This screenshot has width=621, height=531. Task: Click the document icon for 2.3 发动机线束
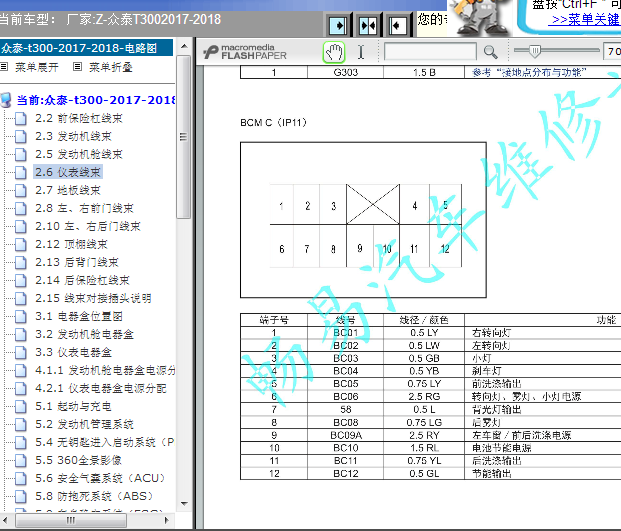click(21, 137)
